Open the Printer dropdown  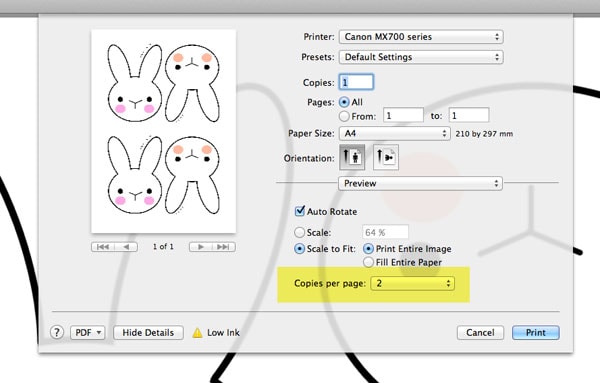pos(421,37)
